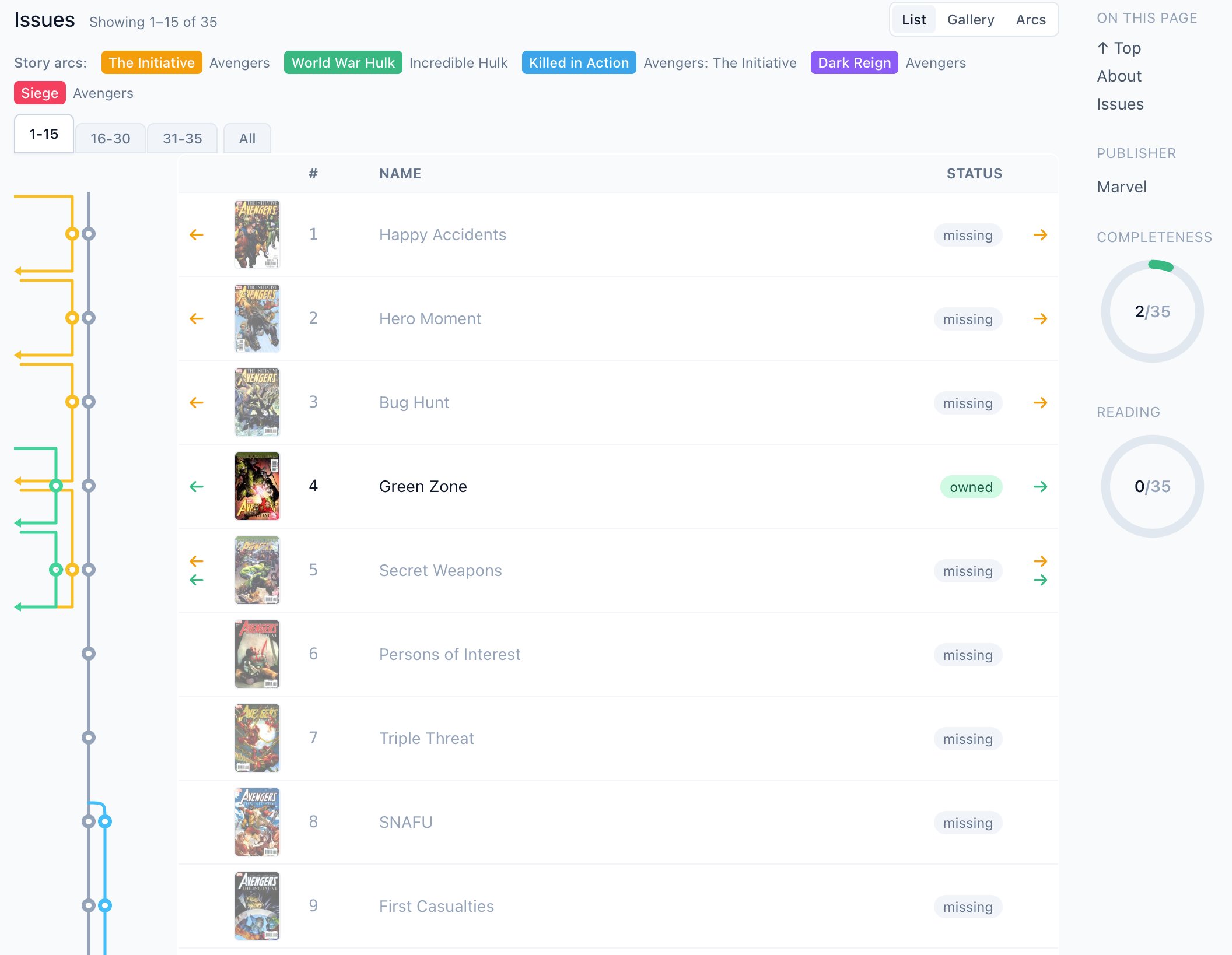Open Triple Threat cover thumbnail

pyautogui.click(x=257, y=738)
